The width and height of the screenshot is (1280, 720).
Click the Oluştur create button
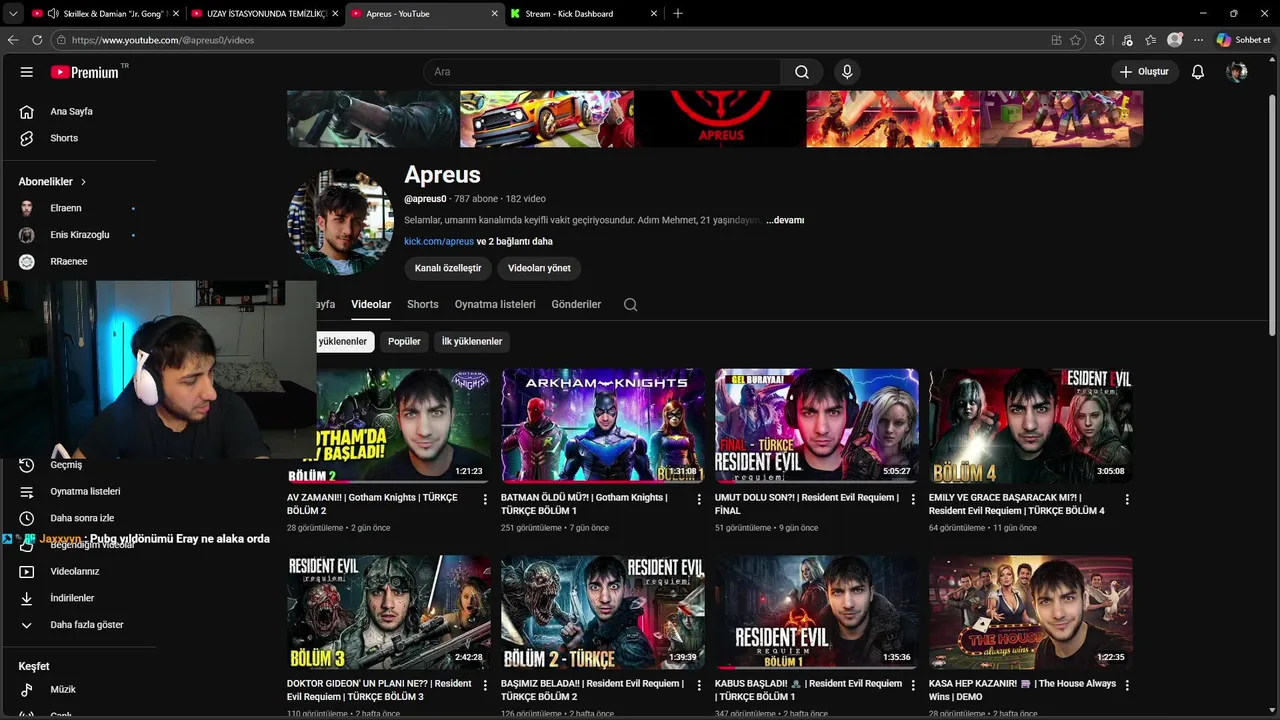tap(1144, 72)
